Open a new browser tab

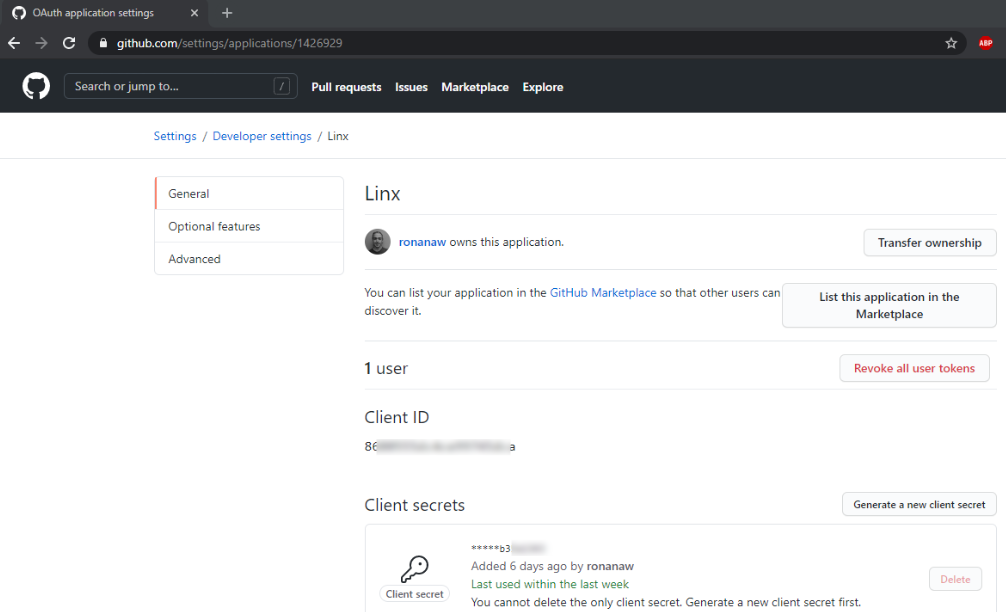pyautogui.click(x=227, y=13)
